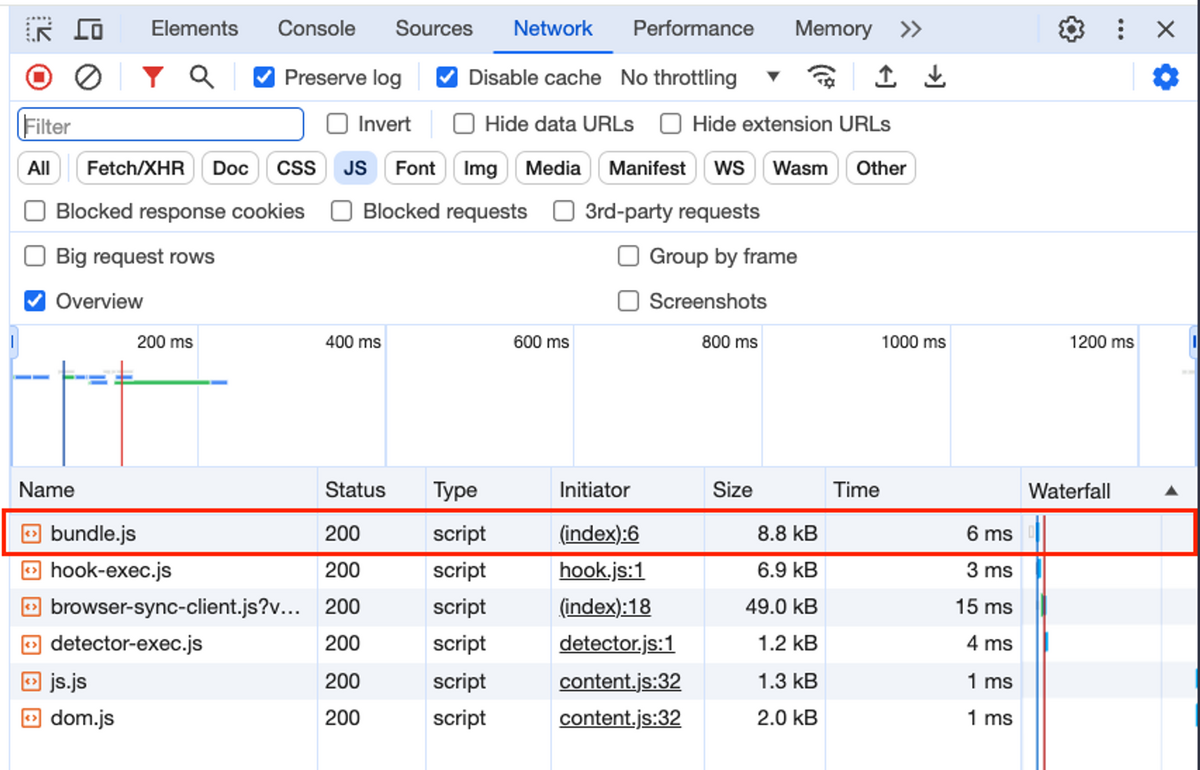Click the export HAR download icon
Viewport: 1200px width, 770px height.
click(935, 77)
